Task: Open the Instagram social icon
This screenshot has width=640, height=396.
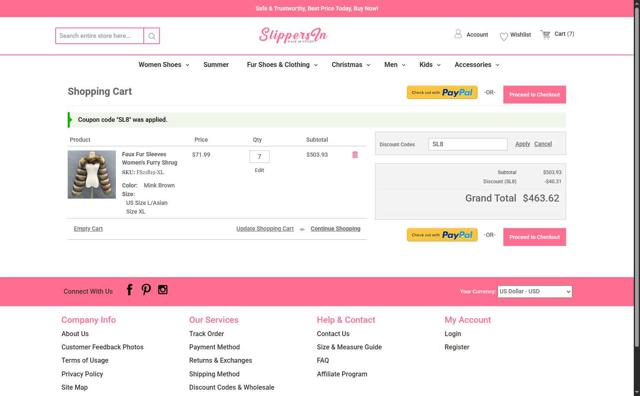Action: 162,289
